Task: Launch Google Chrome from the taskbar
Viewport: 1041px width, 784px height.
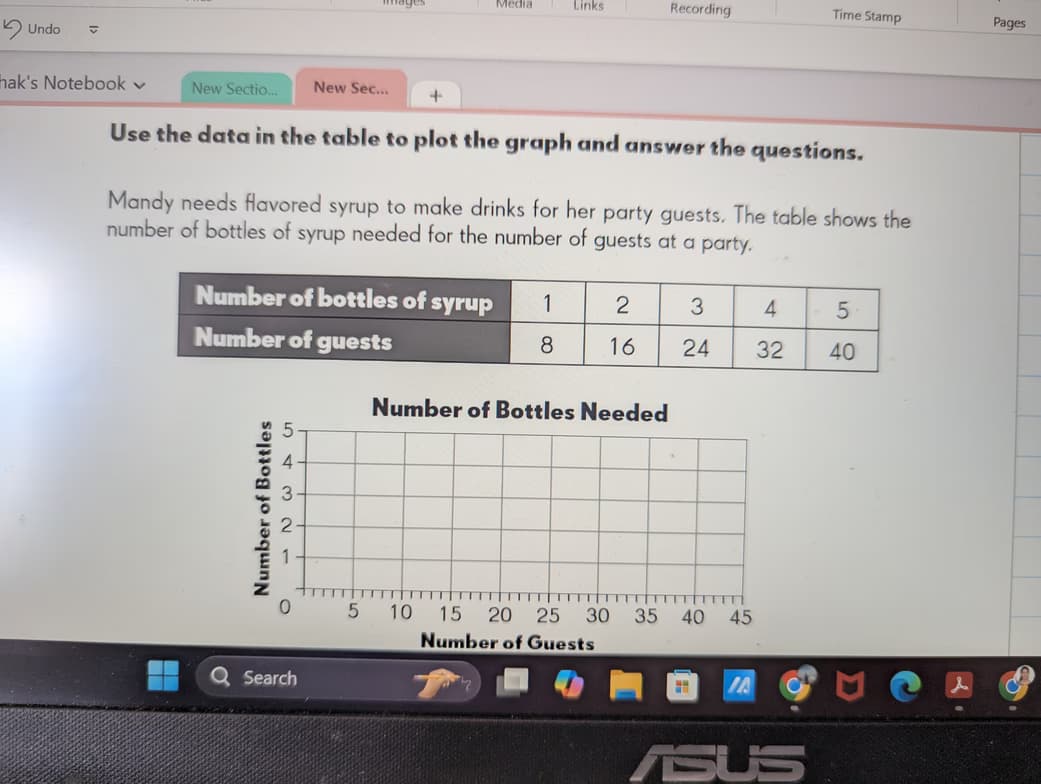Action: [795, 678]
